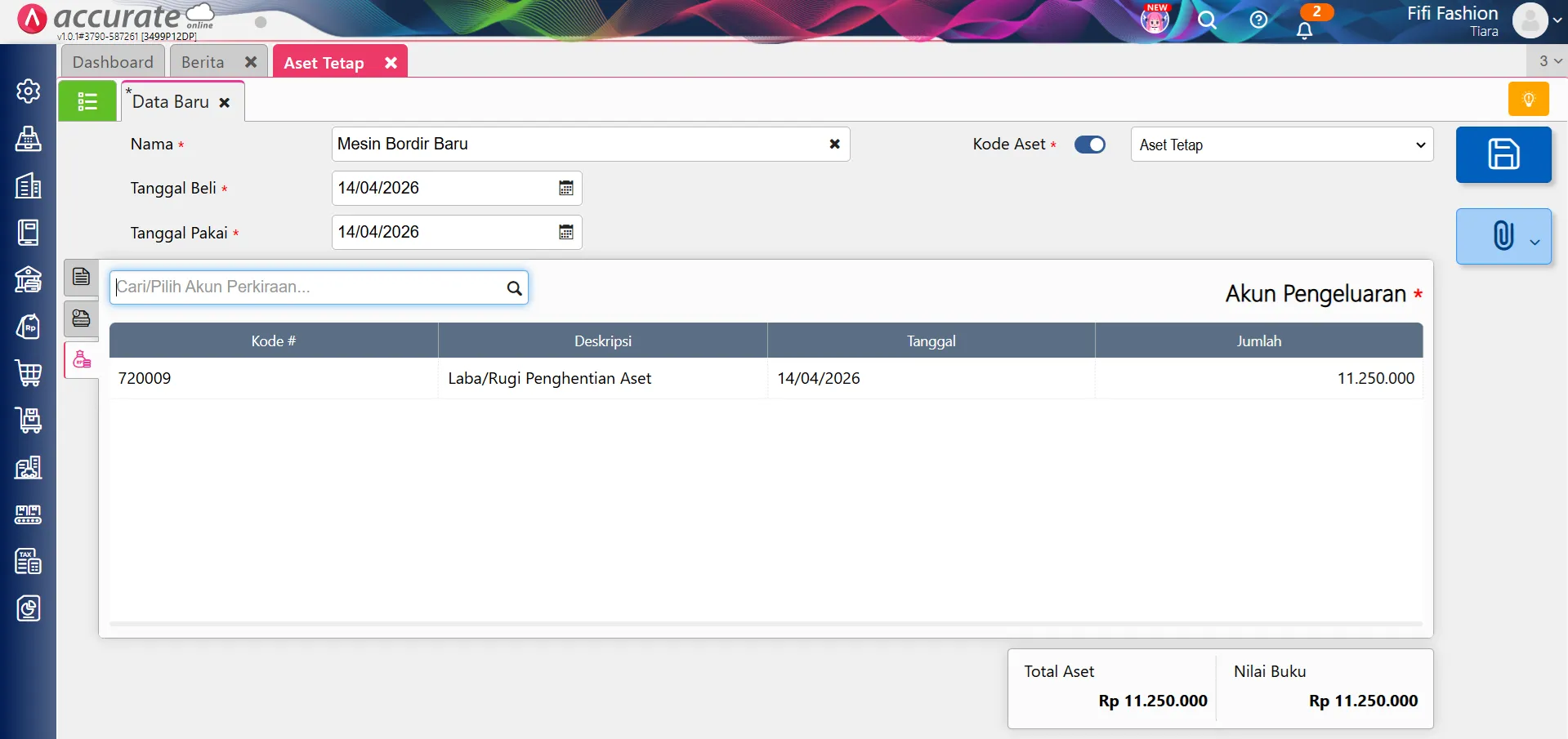Save the asset with the blue diskette button
This screenshot has height=739, width=1568.
[1503, 154]
